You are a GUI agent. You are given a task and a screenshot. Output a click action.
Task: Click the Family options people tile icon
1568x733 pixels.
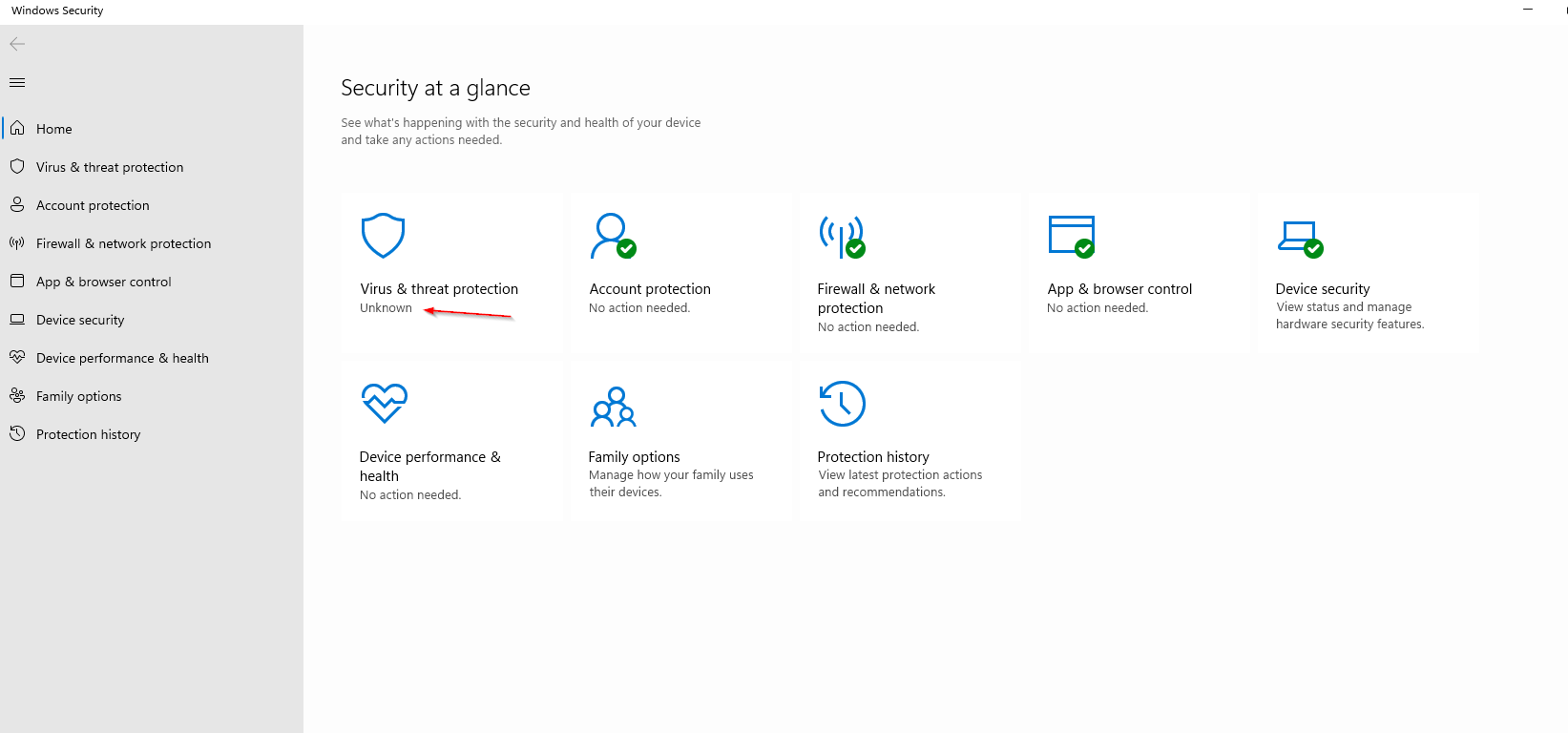tap(613, 407)
